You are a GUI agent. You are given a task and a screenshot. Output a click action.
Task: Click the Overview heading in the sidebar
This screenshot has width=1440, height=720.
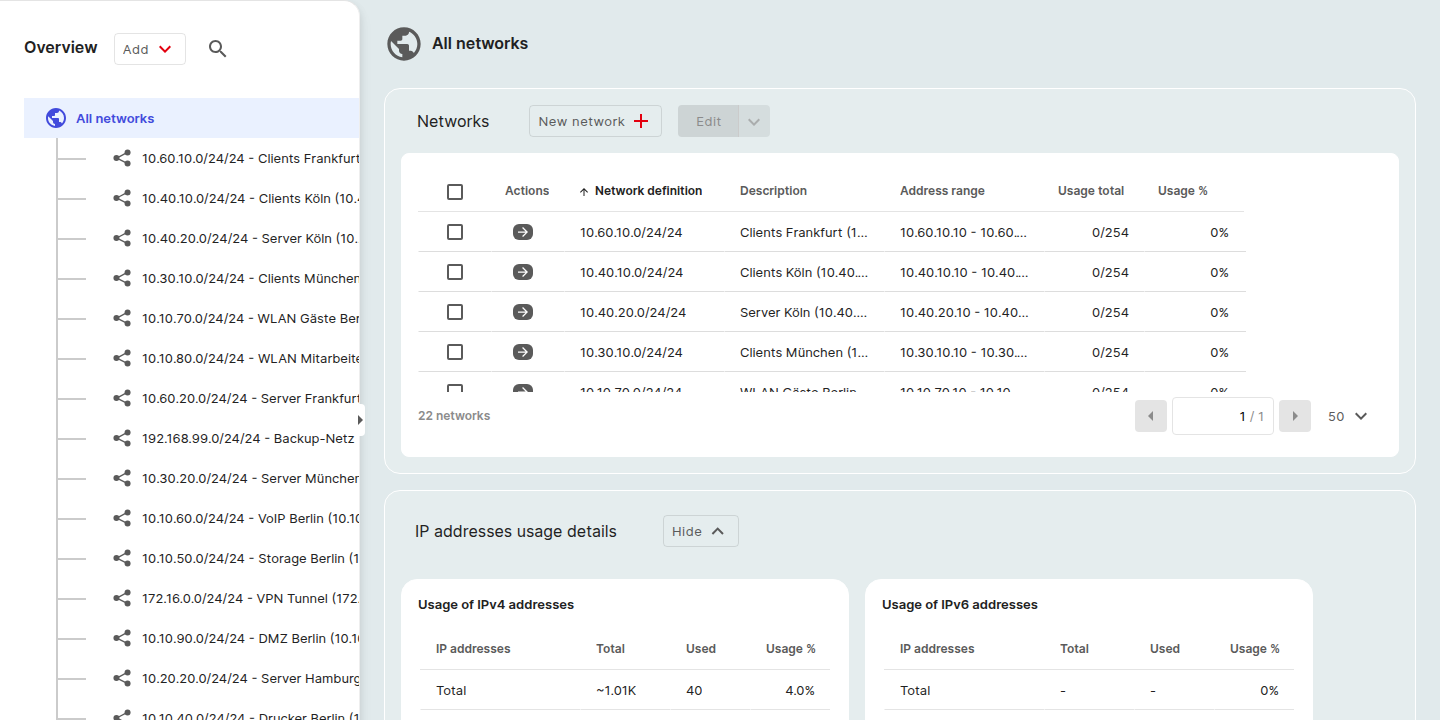coord(61,48)
